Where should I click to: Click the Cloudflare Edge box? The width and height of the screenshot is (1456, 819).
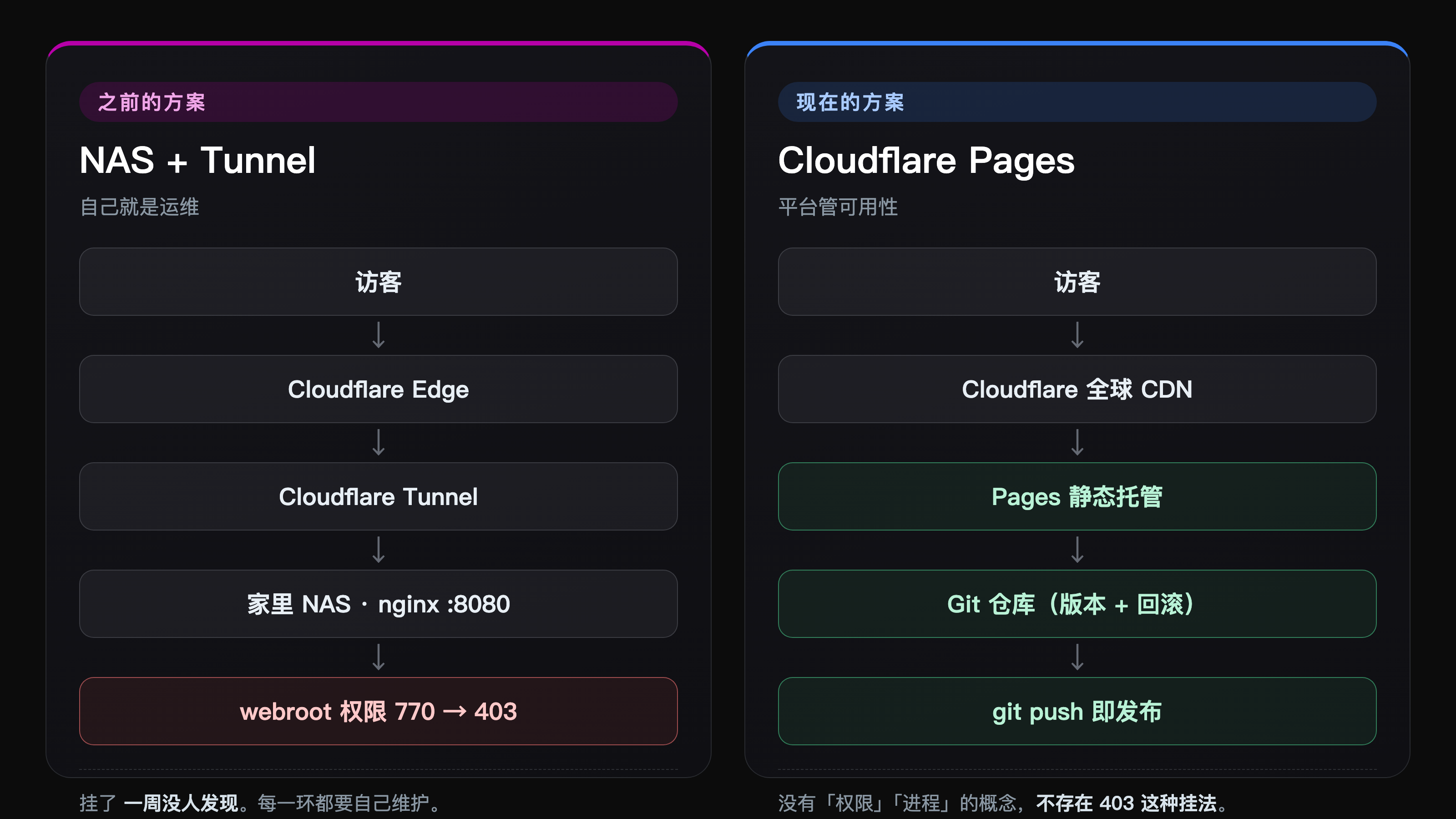click(378, 389)
